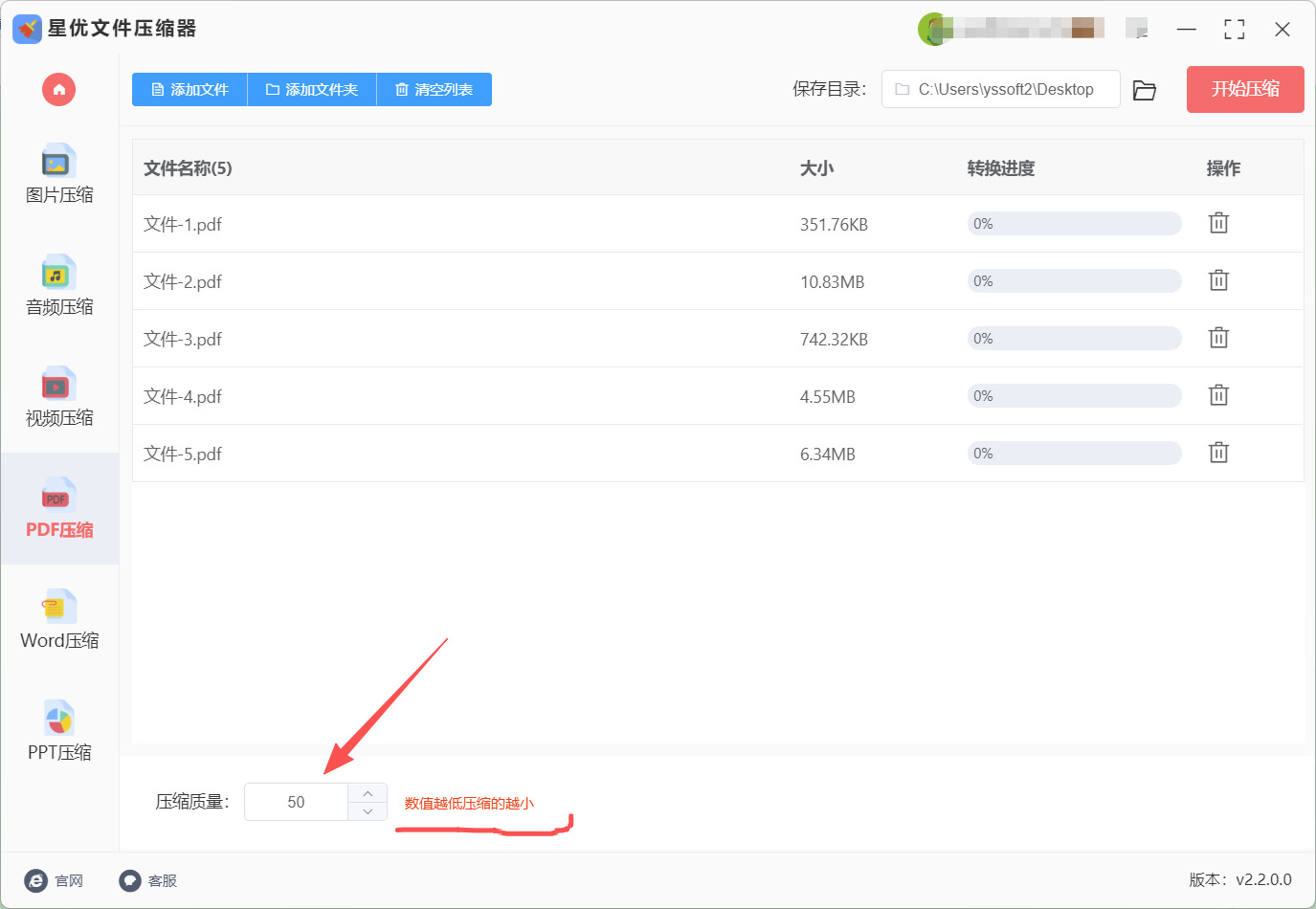The height and width of the screenshot is (909, 1316).
Task: Open 客服 customer service chat
Action: [148, 880]
